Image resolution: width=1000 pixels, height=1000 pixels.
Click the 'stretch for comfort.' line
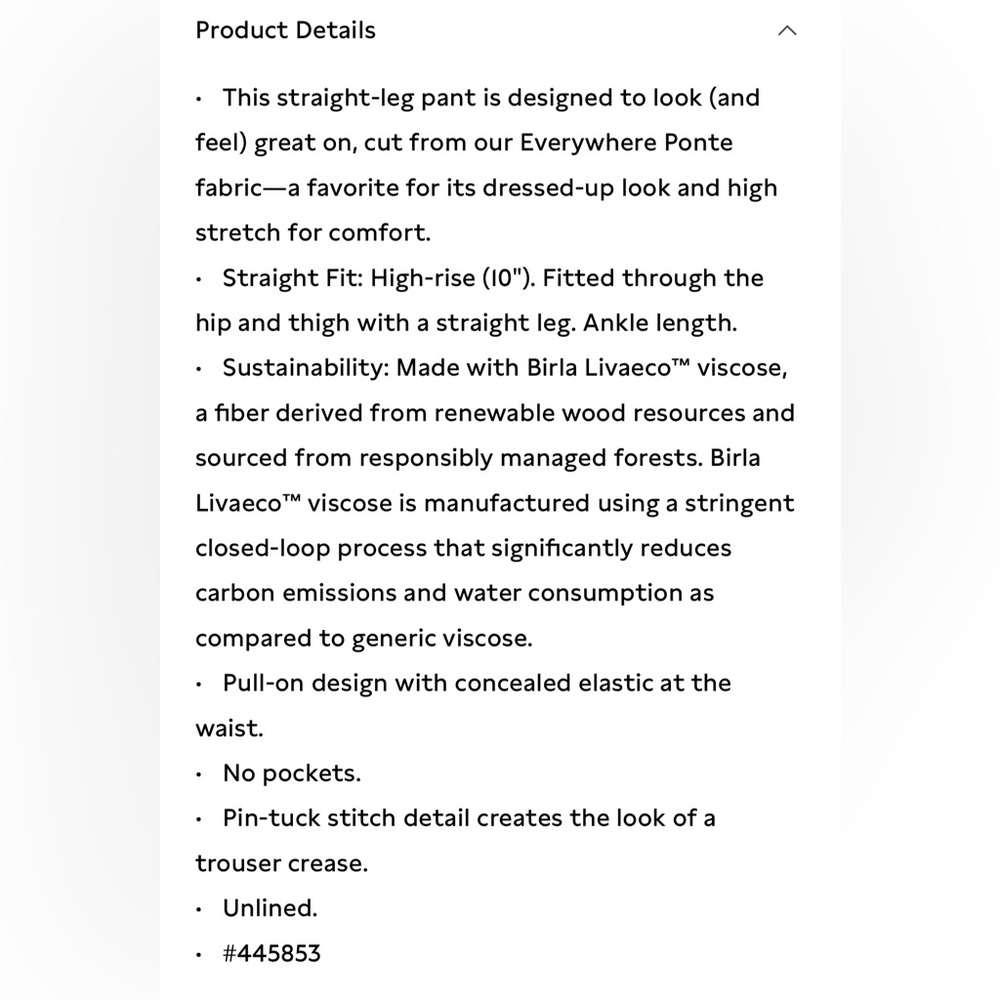[312, 233]
